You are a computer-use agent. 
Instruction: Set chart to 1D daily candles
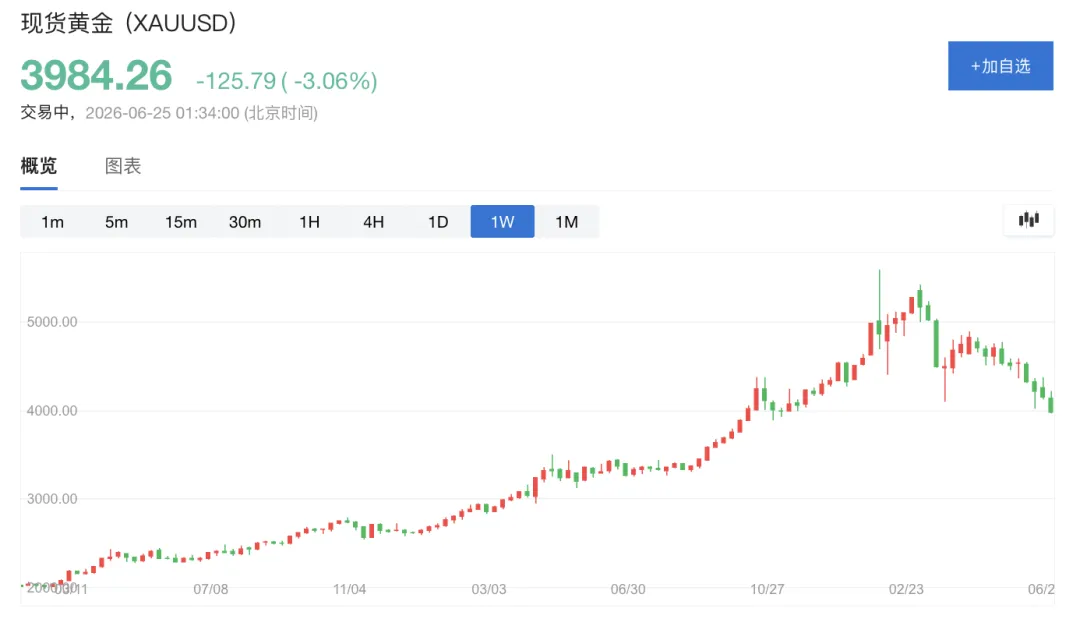[x=438, y=222]
